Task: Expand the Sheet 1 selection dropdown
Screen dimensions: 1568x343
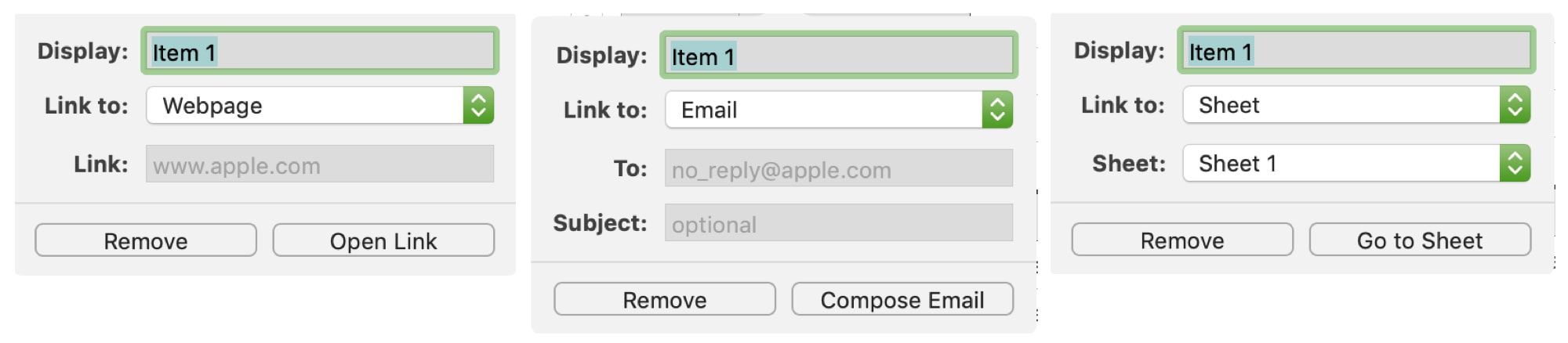Action: point(1356,163)
